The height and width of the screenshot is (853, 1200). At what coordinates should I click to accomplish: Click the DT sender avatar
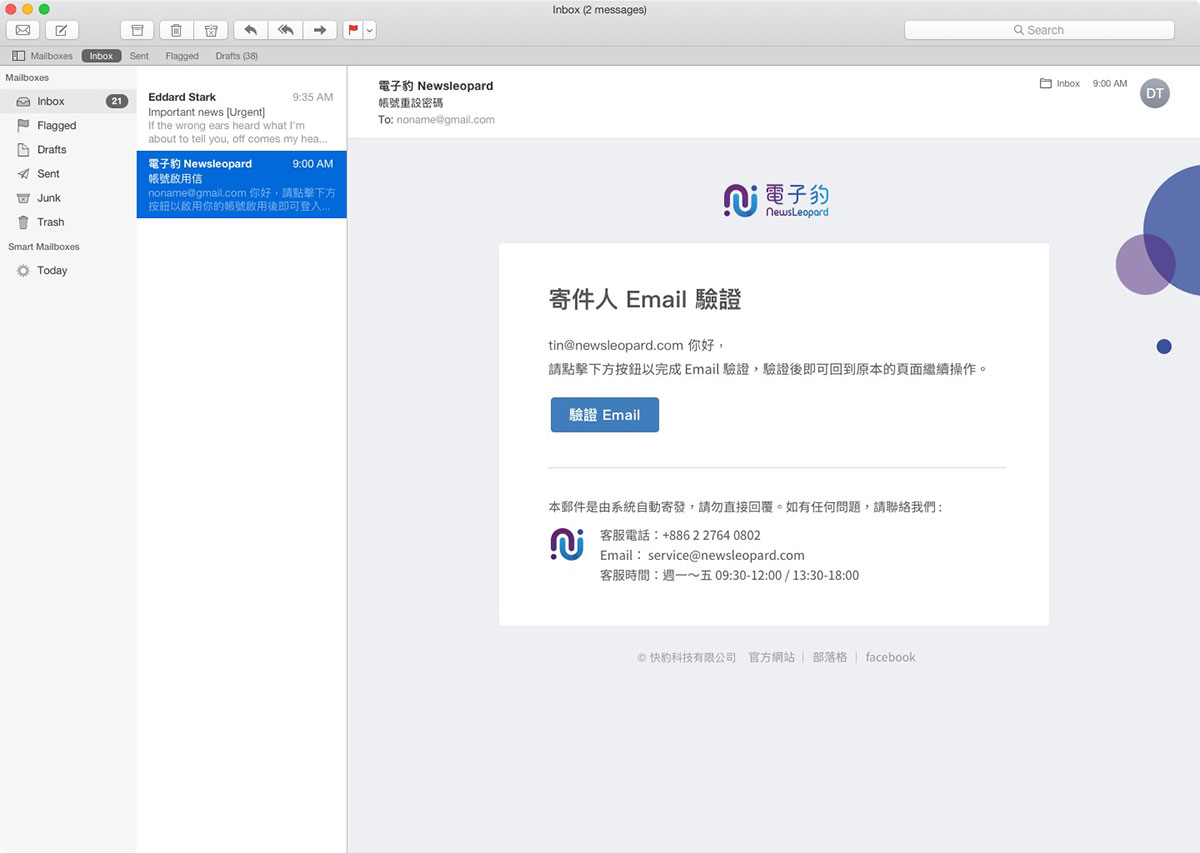[x=1155, y=93]
